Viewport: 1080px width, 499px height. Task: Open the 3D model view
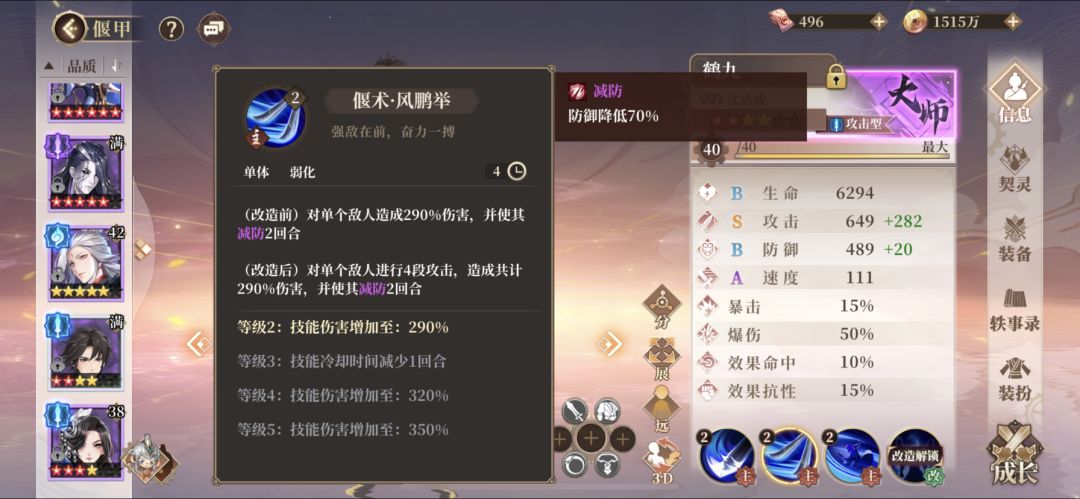[662, 460]
